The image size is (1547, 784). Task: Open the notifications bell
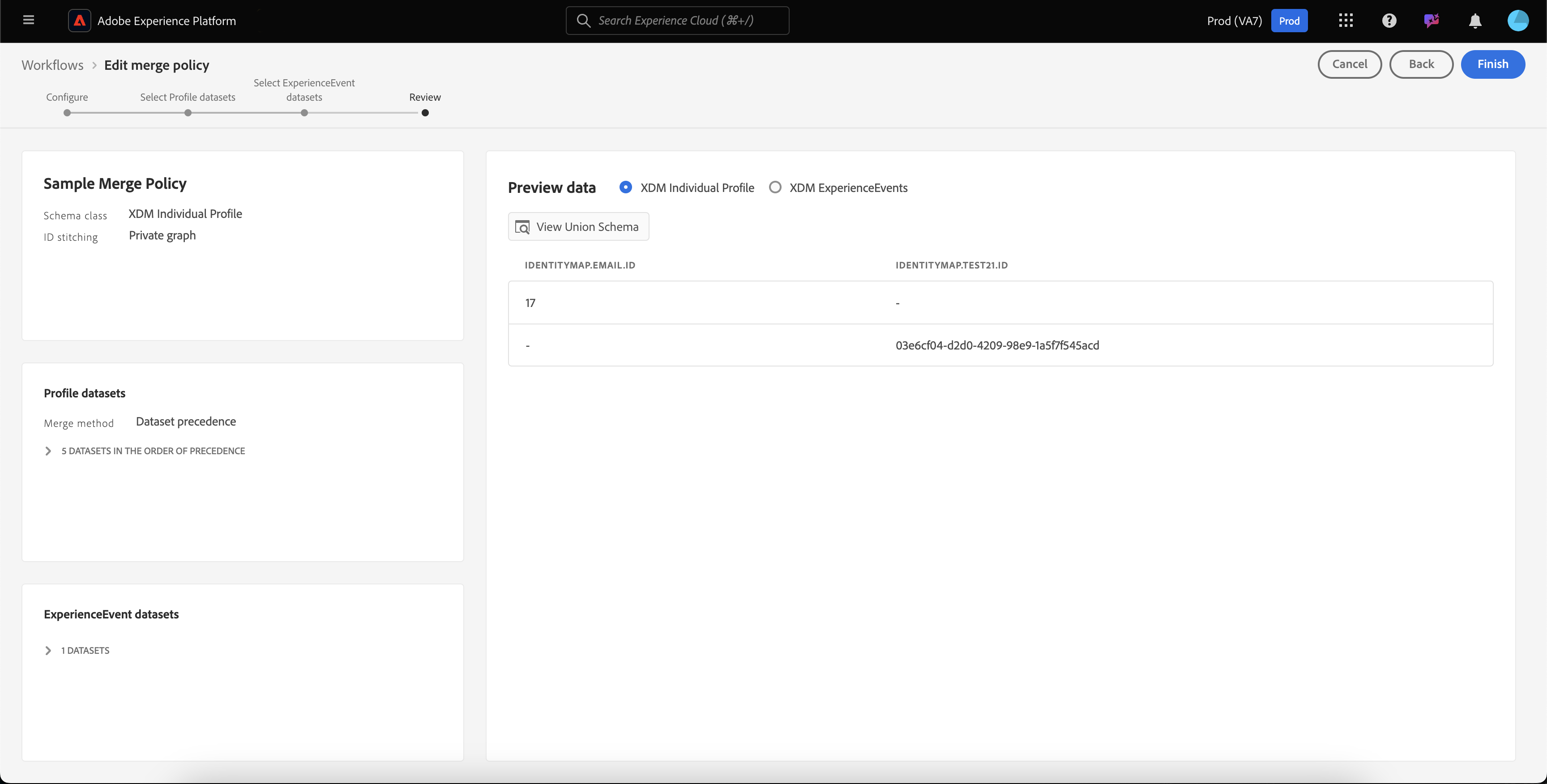click(x=1474, y=21)
